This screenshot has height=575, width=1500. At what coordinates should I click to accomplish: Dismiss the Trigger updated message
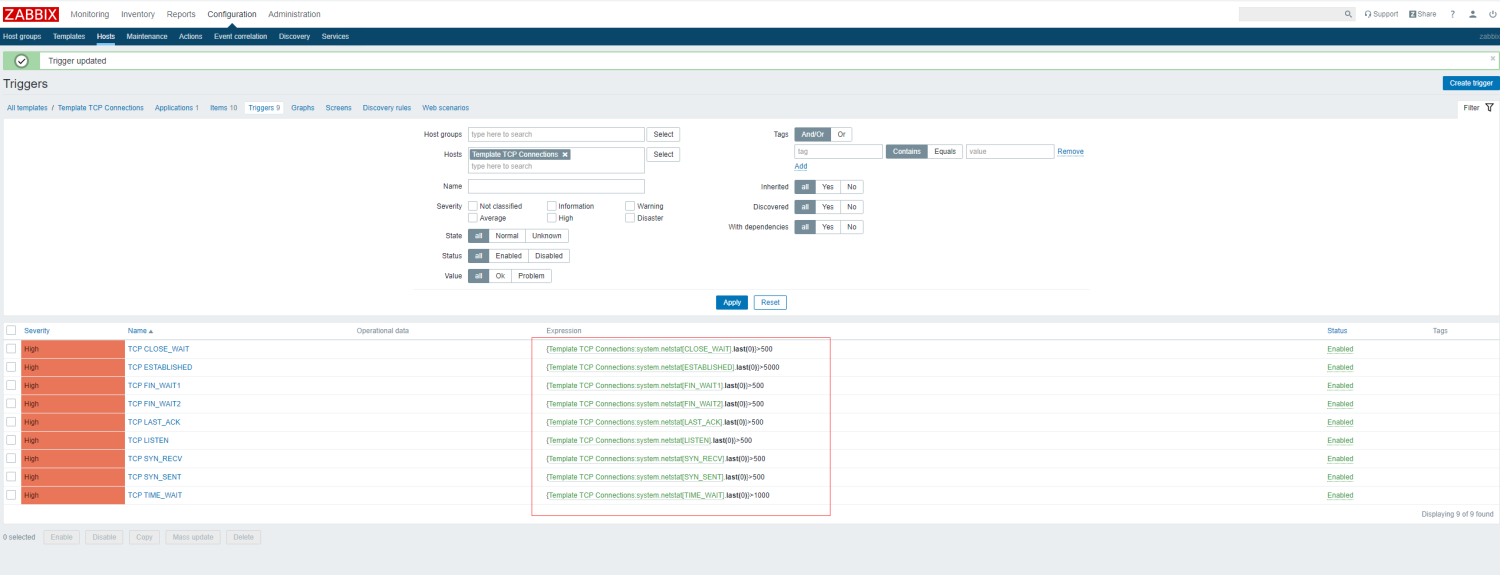[1493, 58]
